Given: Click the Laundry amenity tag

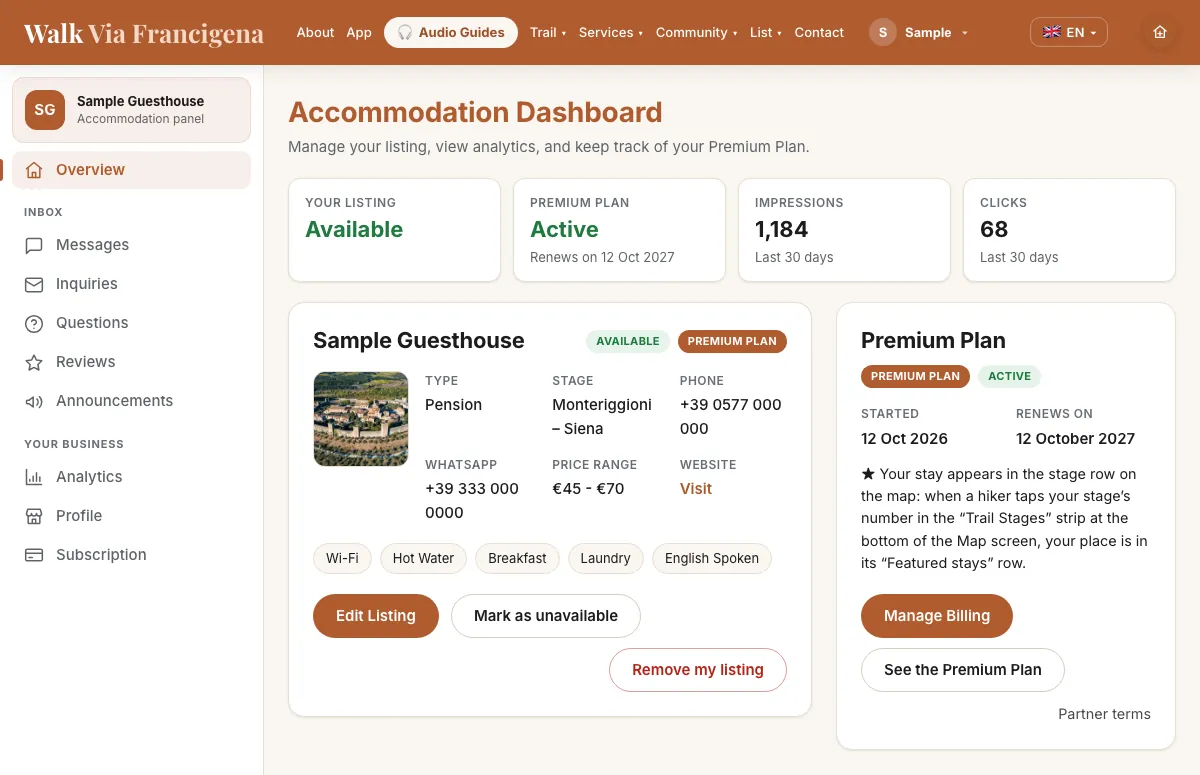Looking at the screenshot, I should [x=605, y=558].
